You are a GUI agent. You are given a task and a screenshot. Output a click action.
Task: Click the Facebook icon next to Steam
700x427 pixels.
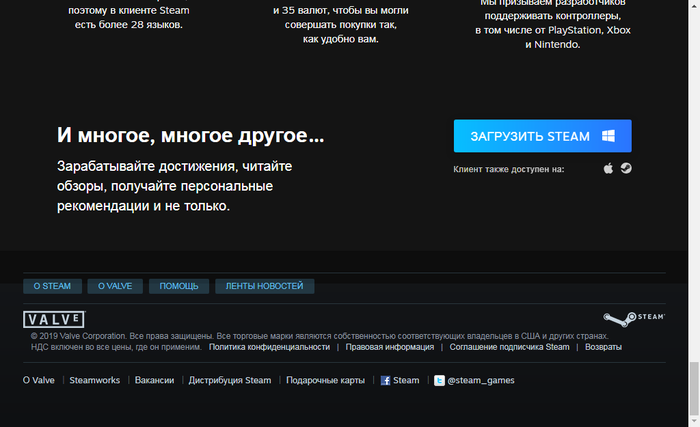coord(385,381)
